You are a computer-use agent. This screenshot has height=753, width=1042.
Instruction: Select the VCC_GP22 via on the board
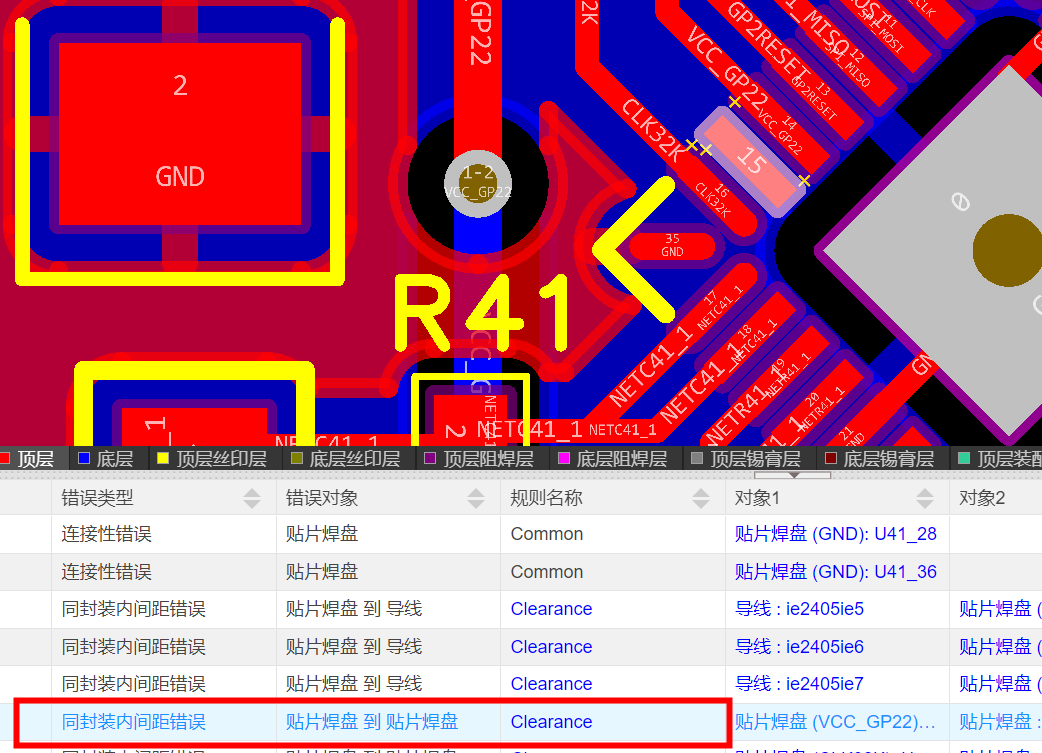coord(478,182)
